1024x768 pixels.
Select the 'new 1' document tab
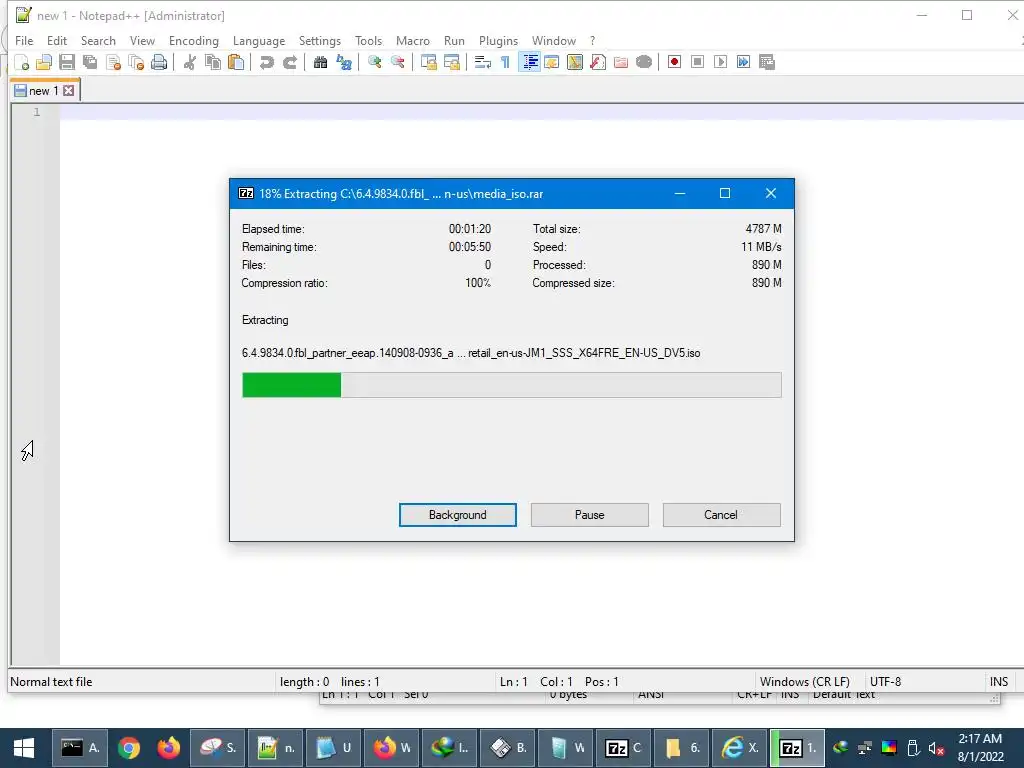pyautogui.click(x=44, y=91)
